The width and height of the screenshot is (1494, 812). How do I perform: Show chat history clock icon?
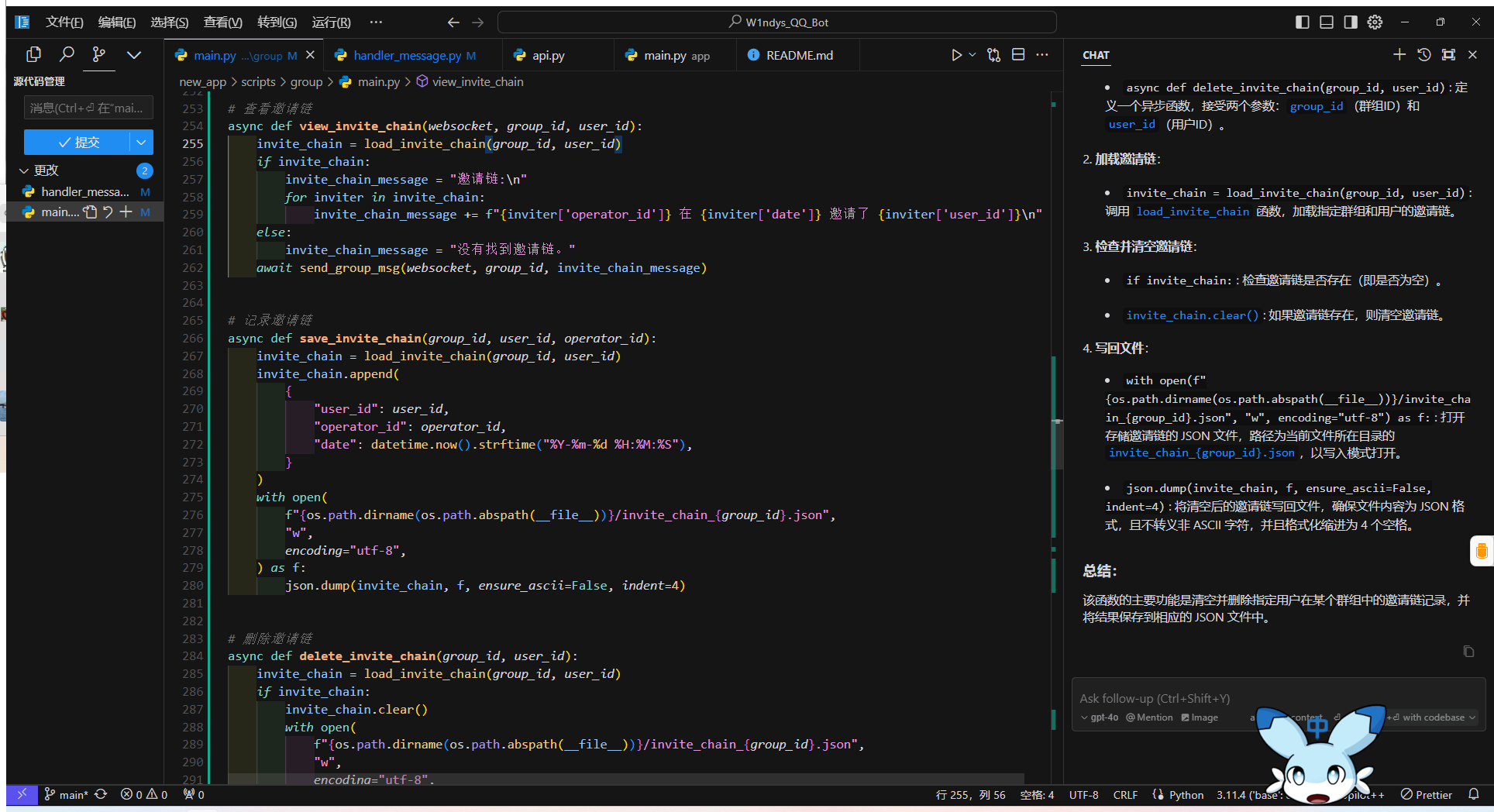pos(1423,54)
